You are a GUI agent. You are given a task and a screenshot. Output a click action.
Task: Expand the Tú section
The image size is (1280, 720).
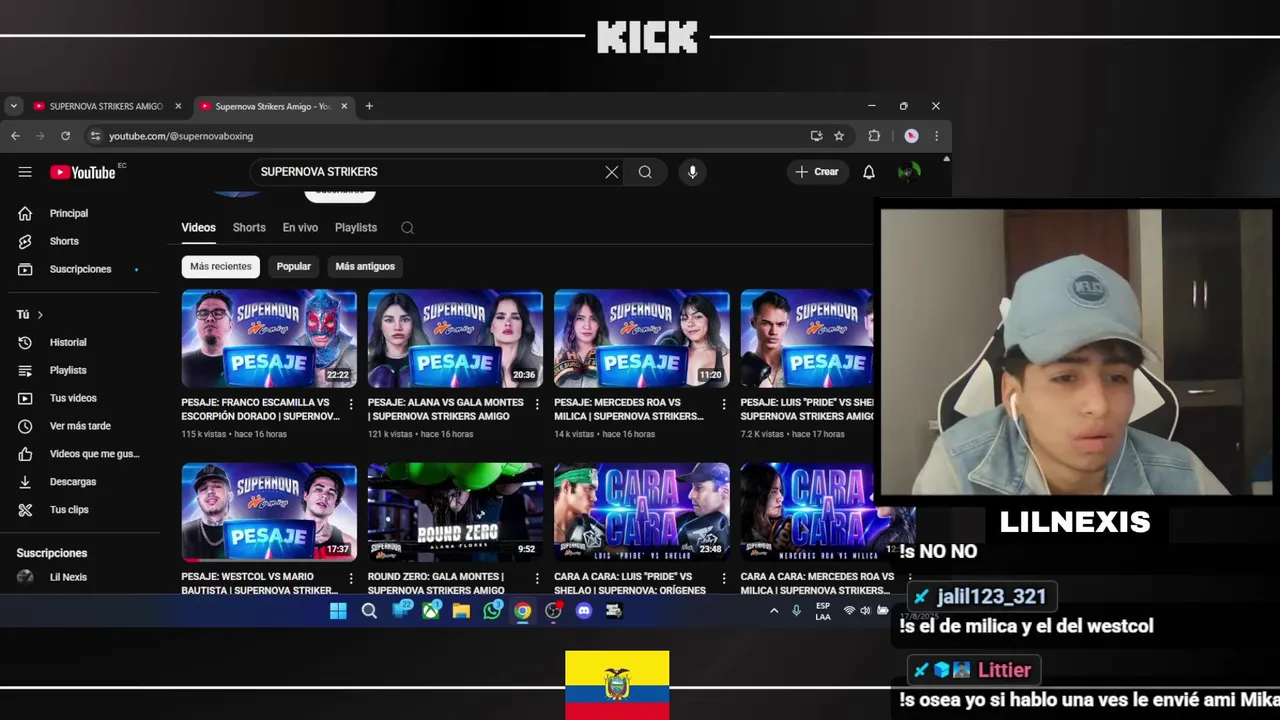point(30,315)
